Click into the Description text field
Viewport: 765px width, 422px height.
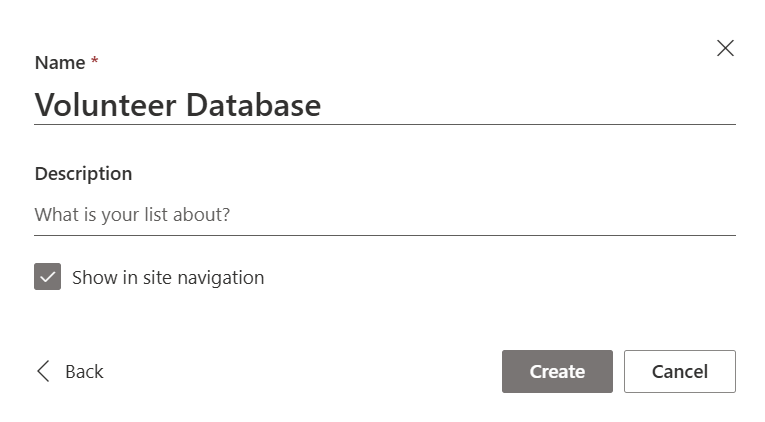[x=385, y=215]
